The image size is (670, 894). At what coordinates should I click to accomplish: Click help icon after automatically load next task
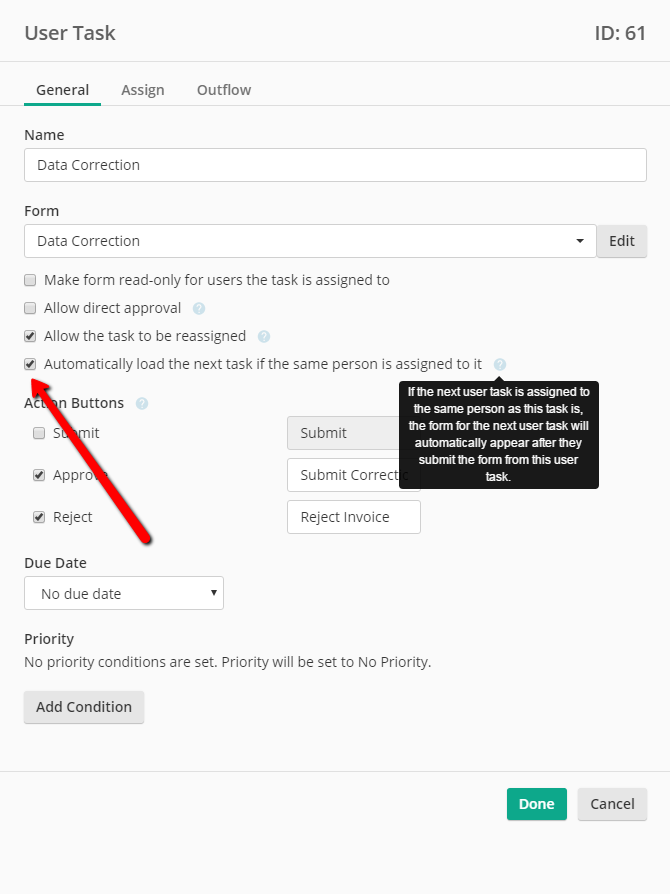click(x=500, y=364)
